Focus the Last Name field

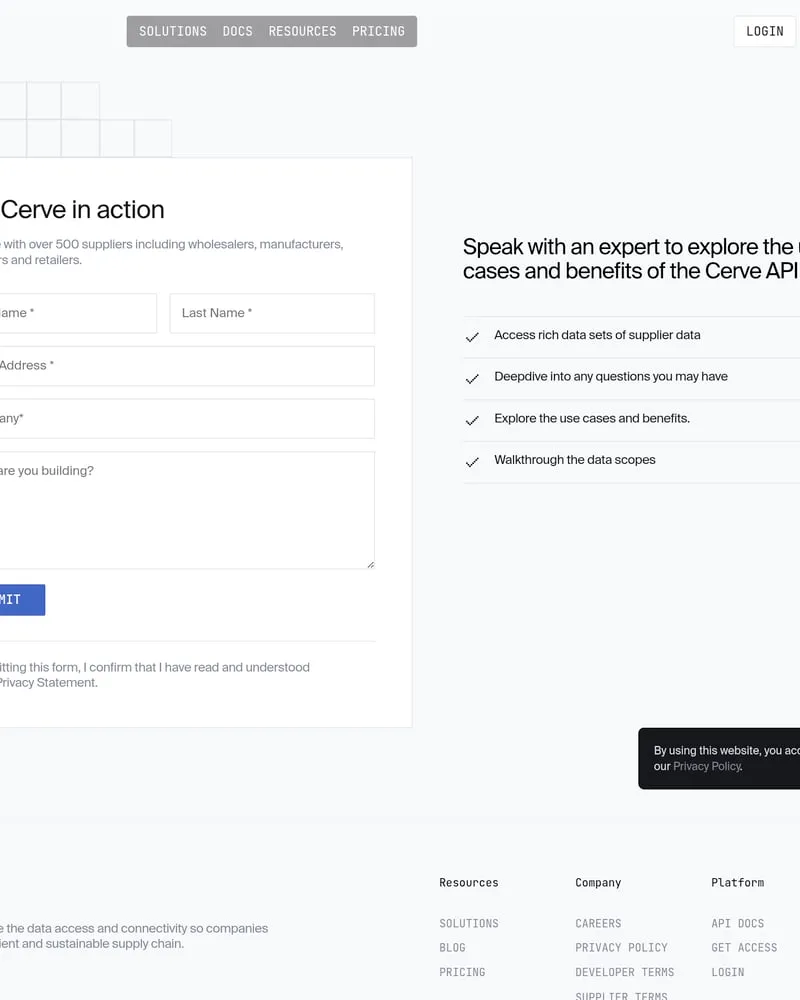(272, 313)
